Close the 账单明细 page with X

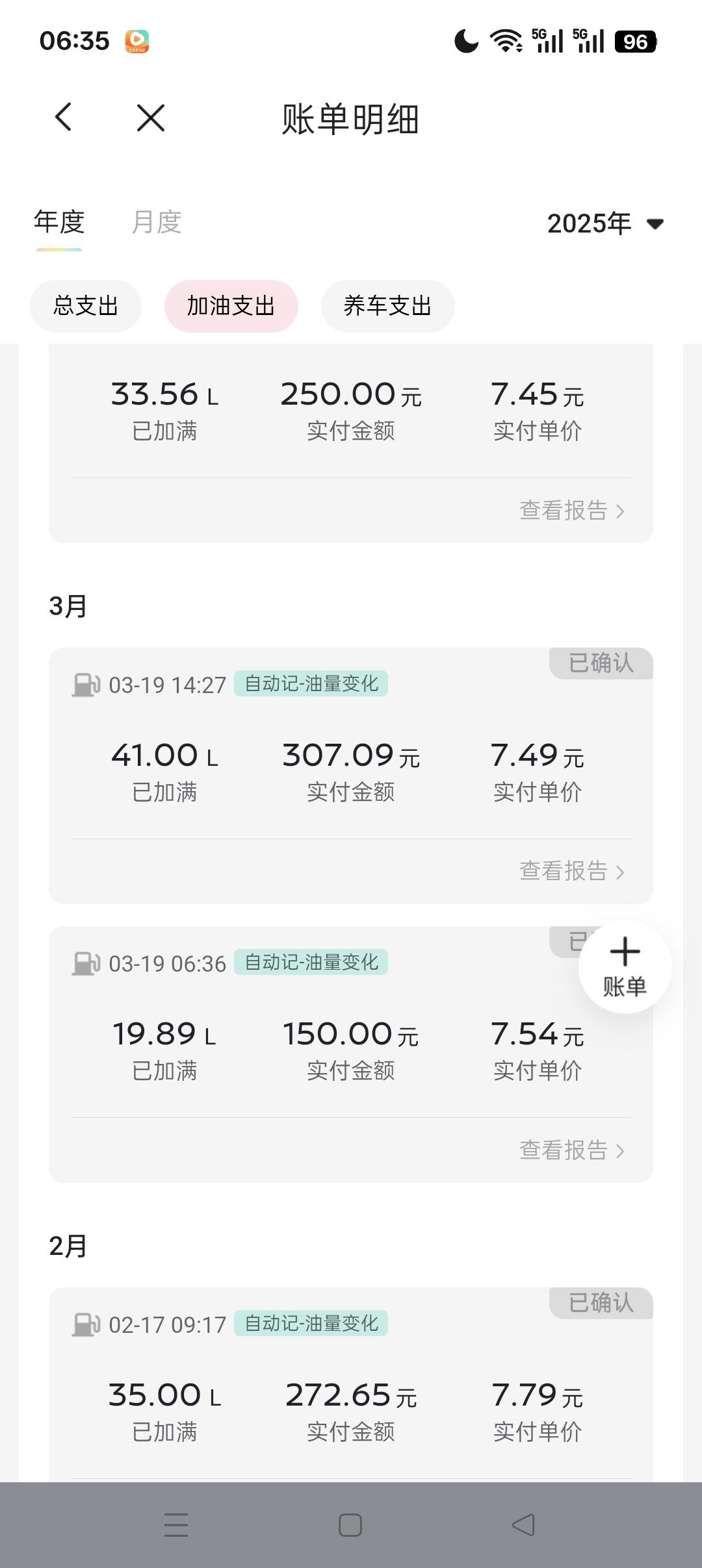[x=151, y=118]
